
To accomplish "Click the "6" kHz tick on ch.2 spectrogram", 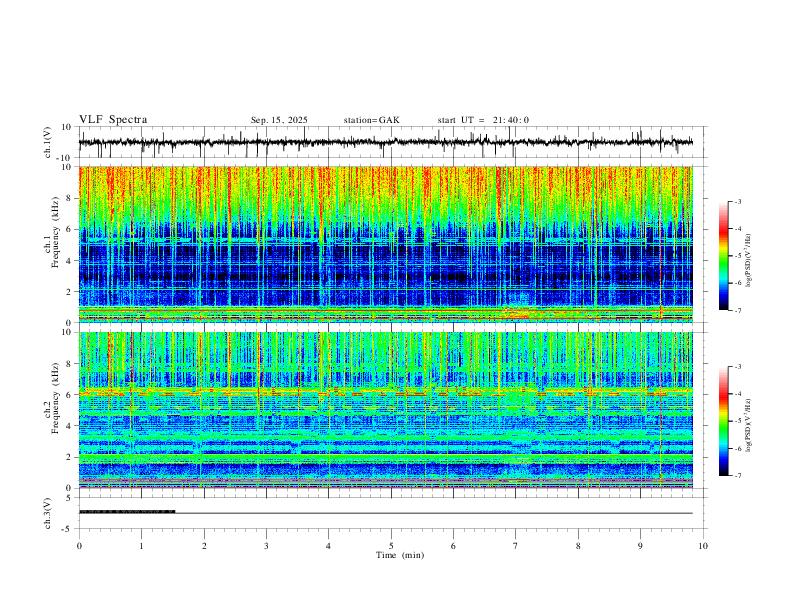I will coord(69,394).
